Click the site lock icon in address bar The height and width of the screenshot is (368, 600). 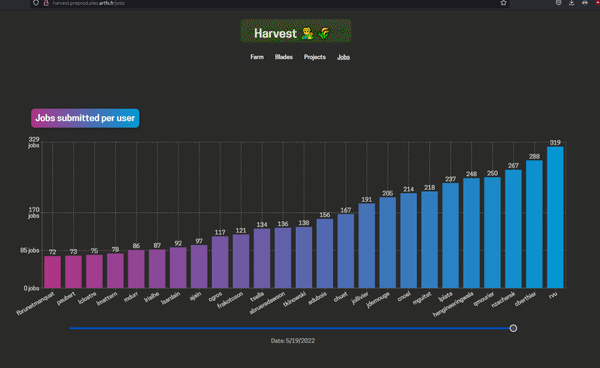46,3
